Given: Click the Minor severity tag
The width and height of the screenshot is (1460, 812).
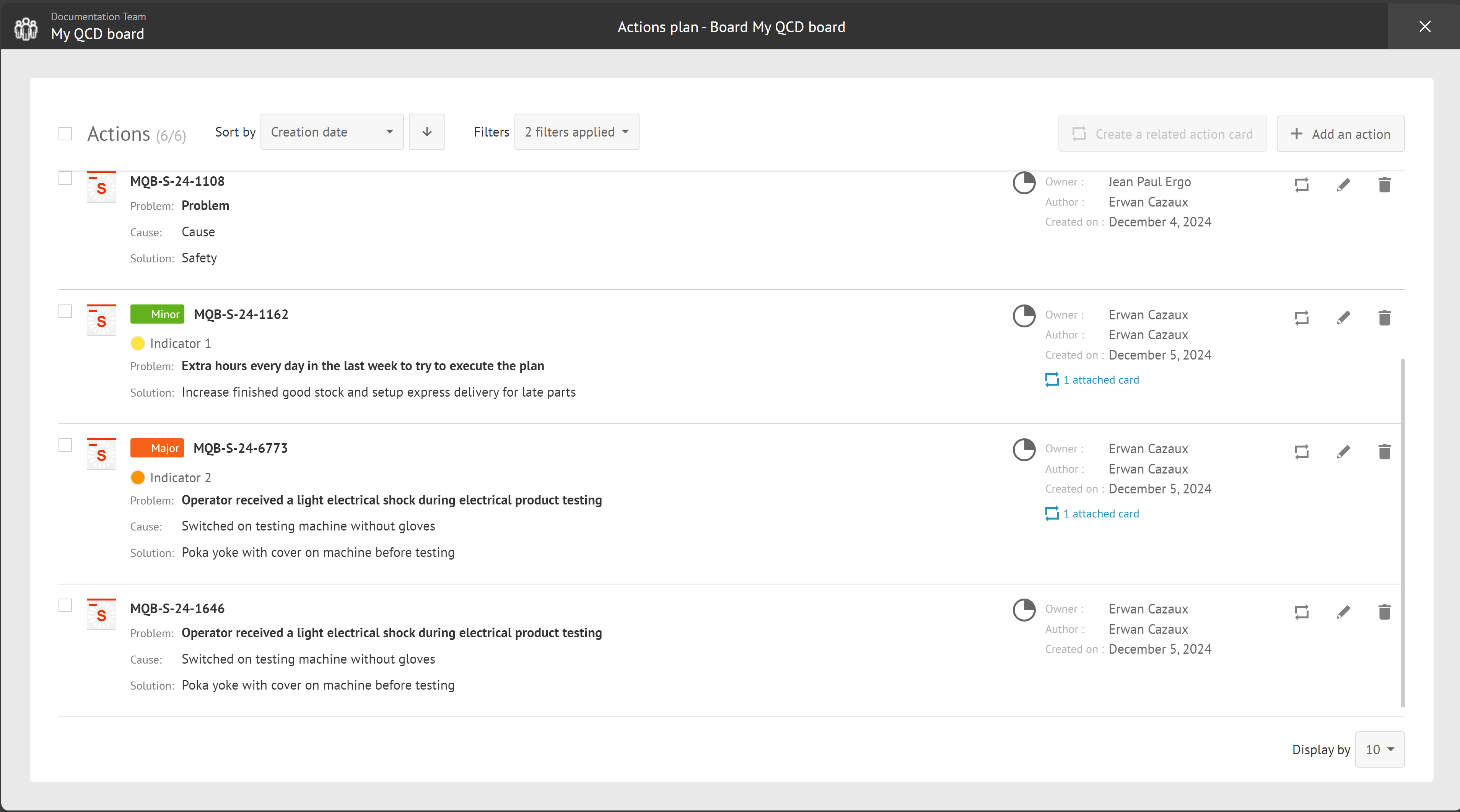Looking at the screenshot, I should coord(157,314).
